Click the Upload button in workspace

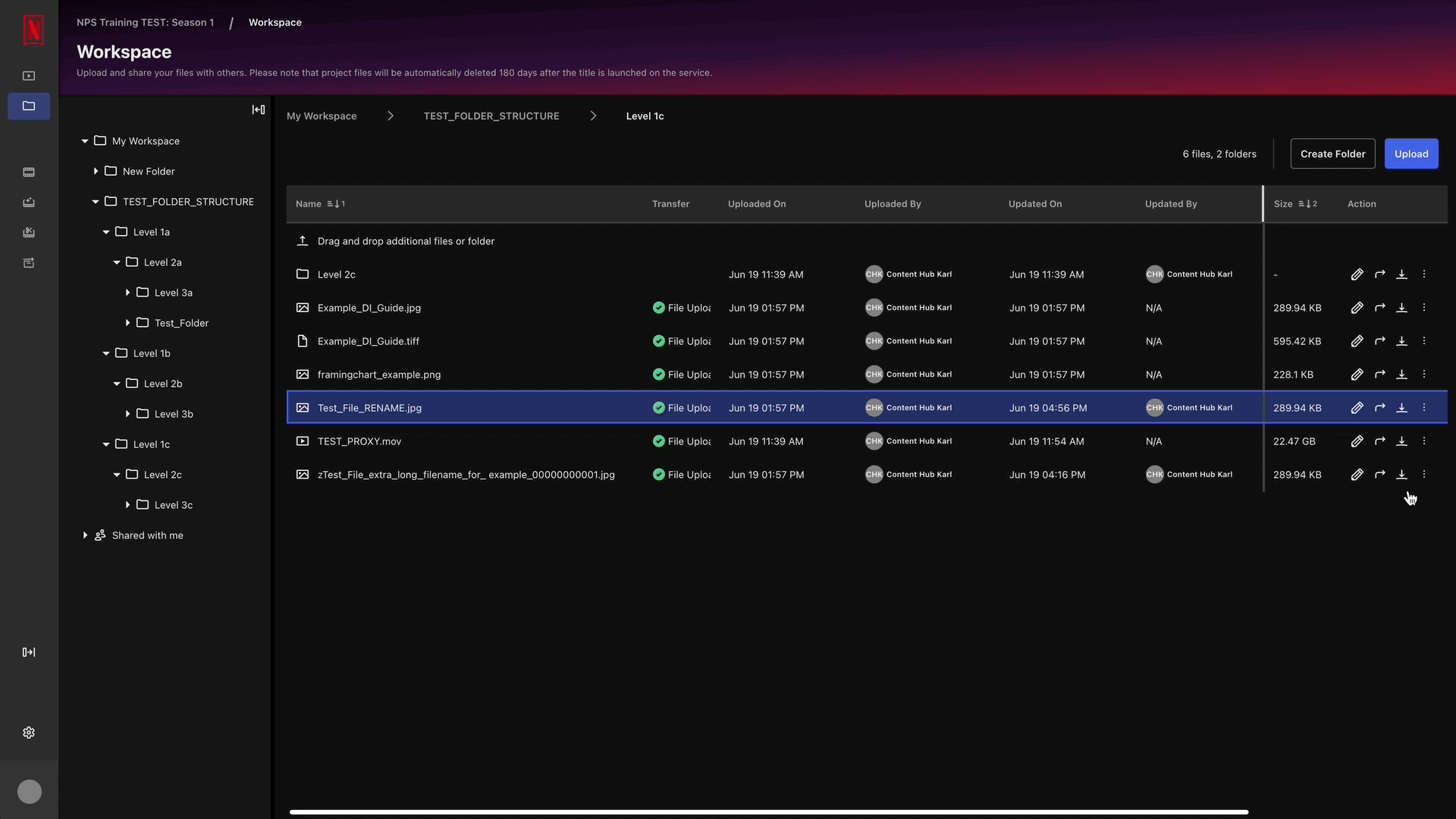[x=1411, y=153]
